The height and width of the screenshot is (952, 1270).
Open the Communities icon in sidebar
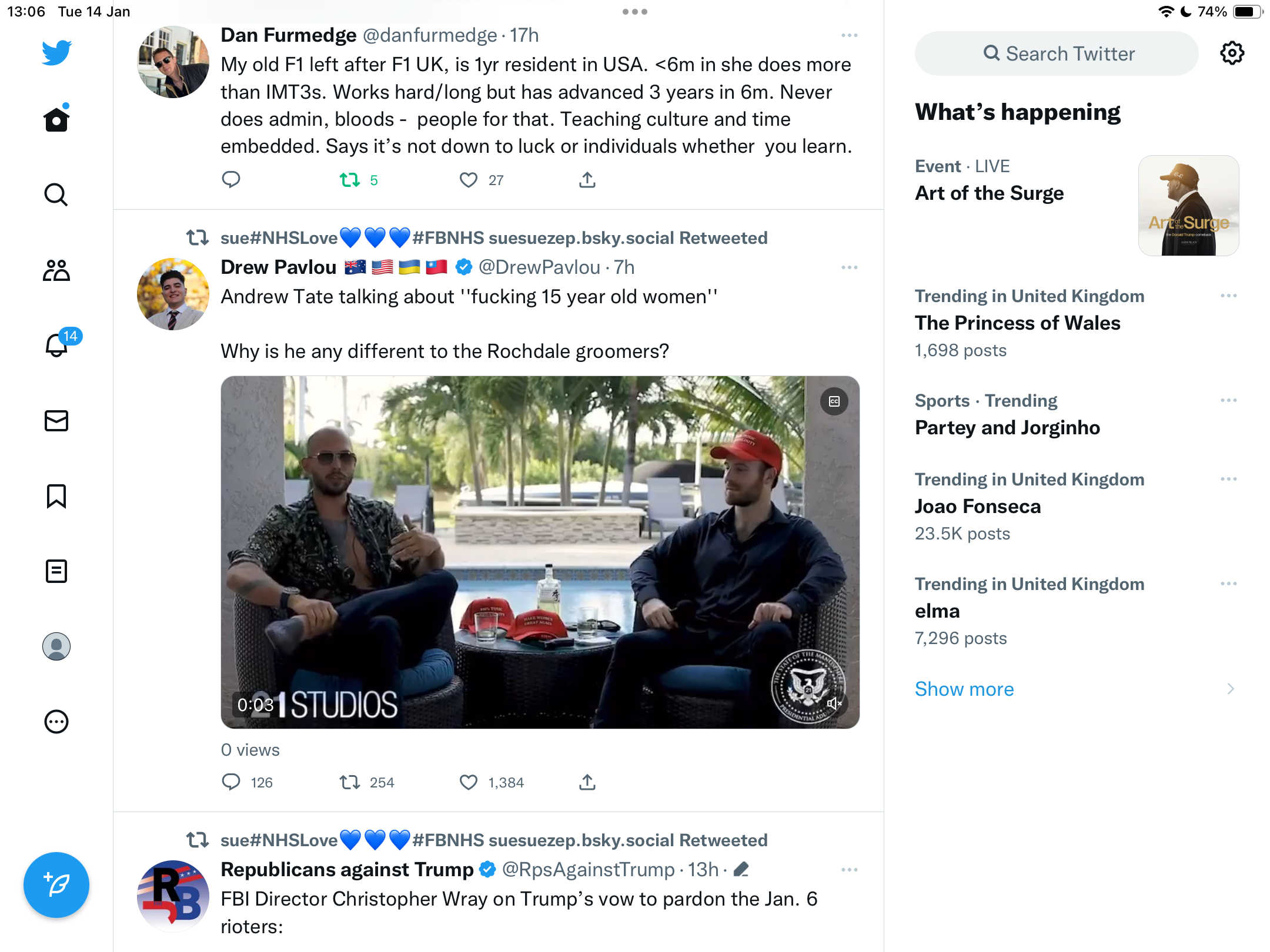[56, 270]
